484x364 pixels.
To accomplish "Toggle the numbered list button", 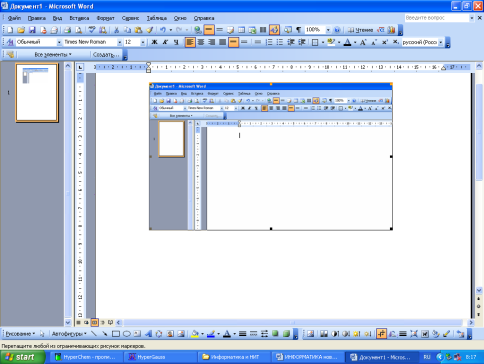I will 269,42.
